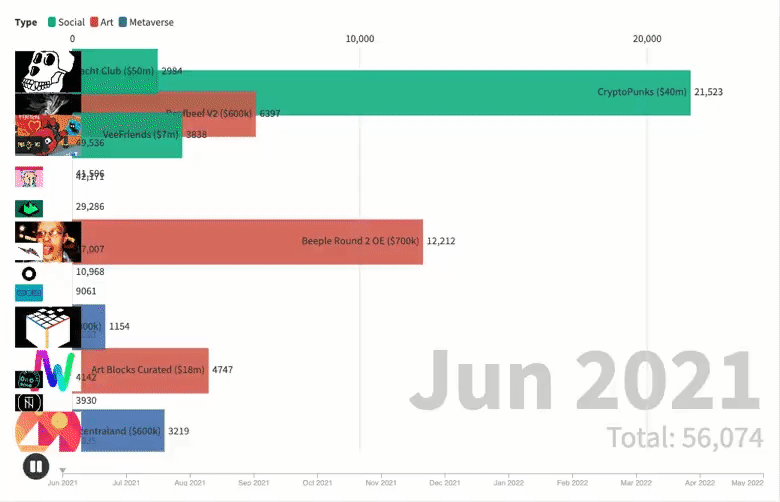The image size is (780, 502).
Task: Click the green crown icon
Action: [29, 209]
